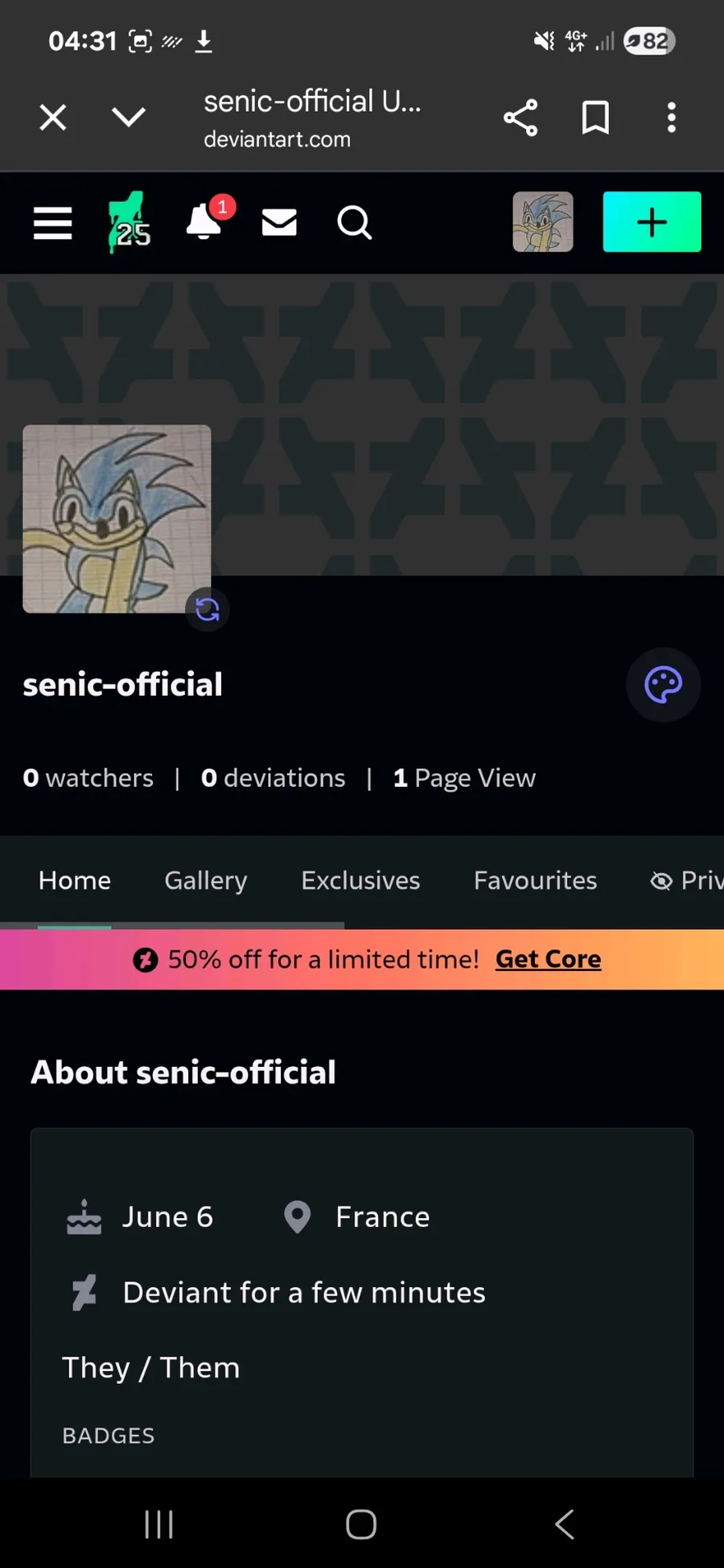Change avatar using the refresh icon
The height and width of the screenshot is (1568, 724).
[208, 610]
